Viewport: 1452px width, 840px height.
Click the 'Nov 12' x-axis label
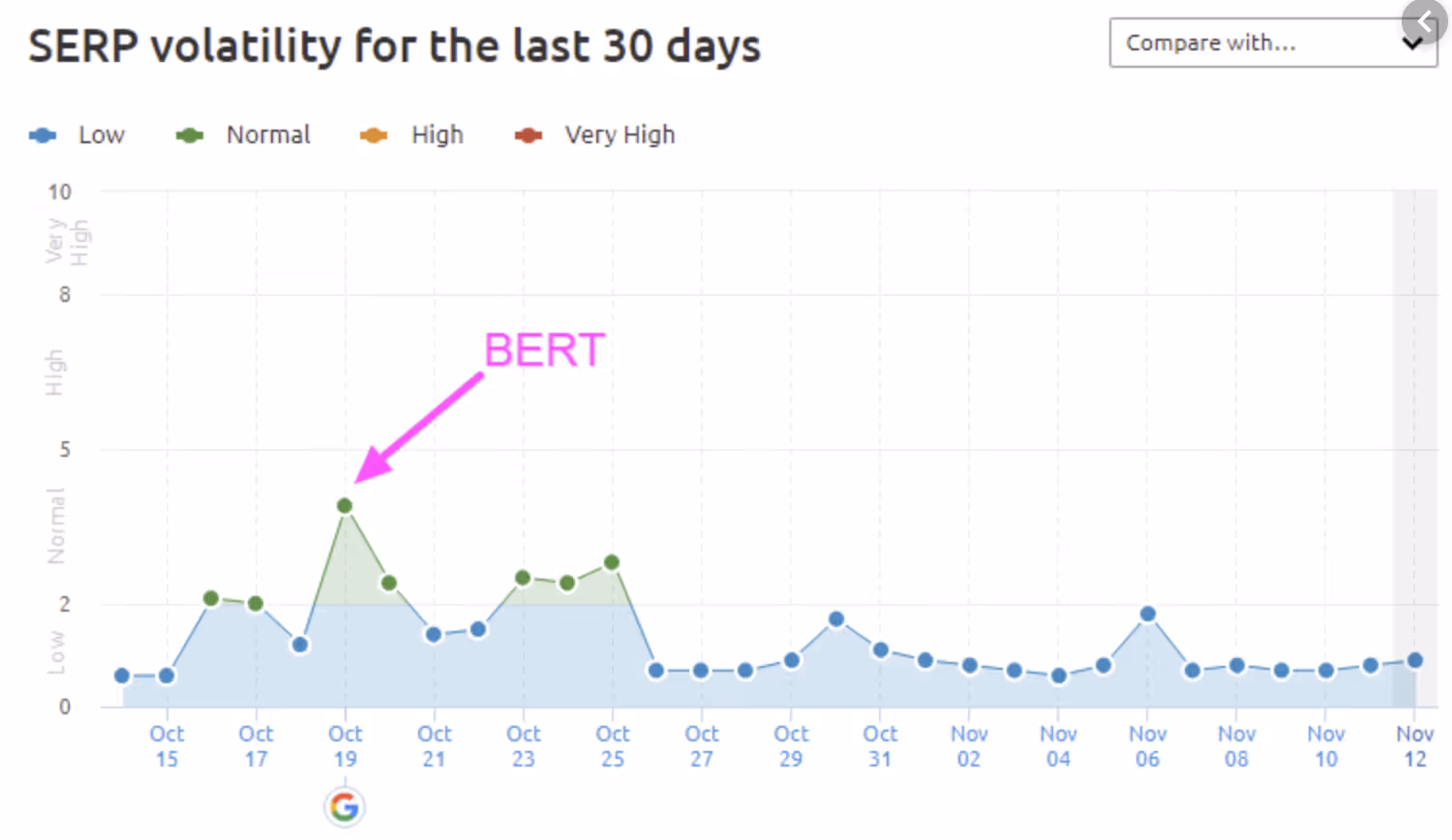tap(1415, 746)
